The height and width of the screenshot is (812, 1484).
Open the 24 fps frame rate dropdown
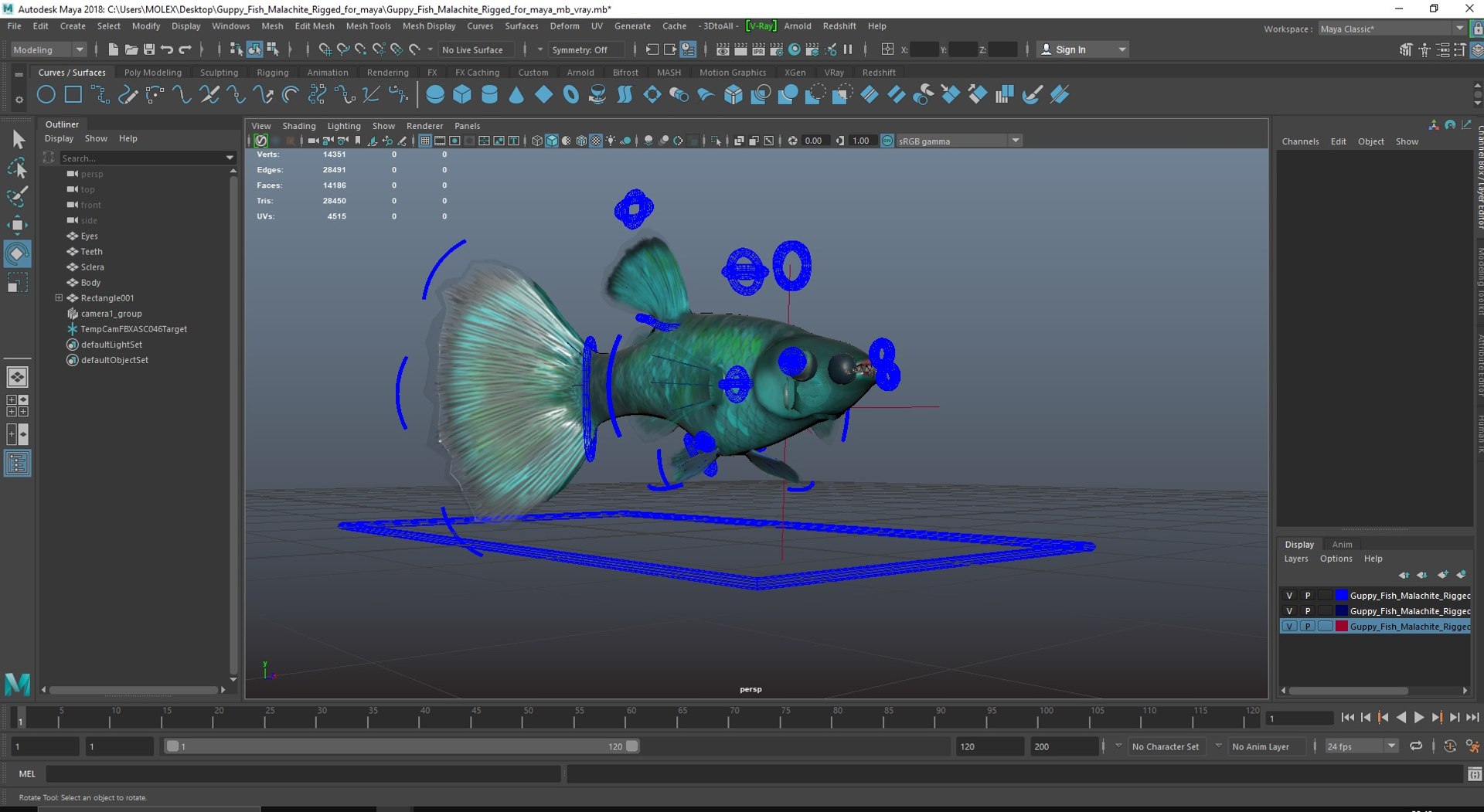(x=1361, y=746)
